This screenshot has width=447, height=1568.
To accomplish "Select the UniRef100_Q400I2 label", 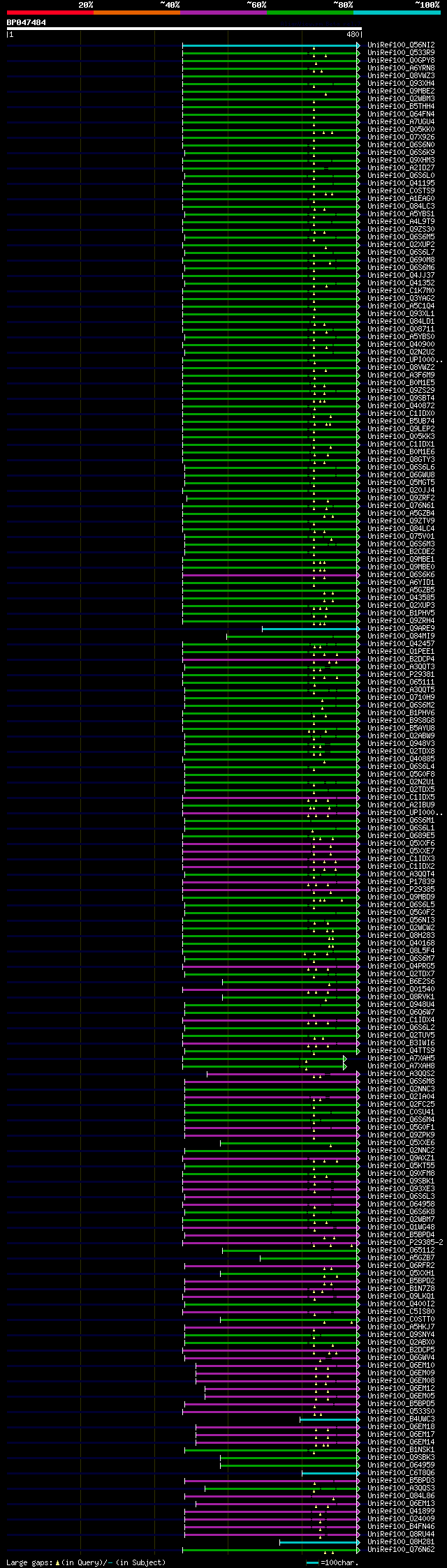I will pyautogui.click(x=401, y=1304).
